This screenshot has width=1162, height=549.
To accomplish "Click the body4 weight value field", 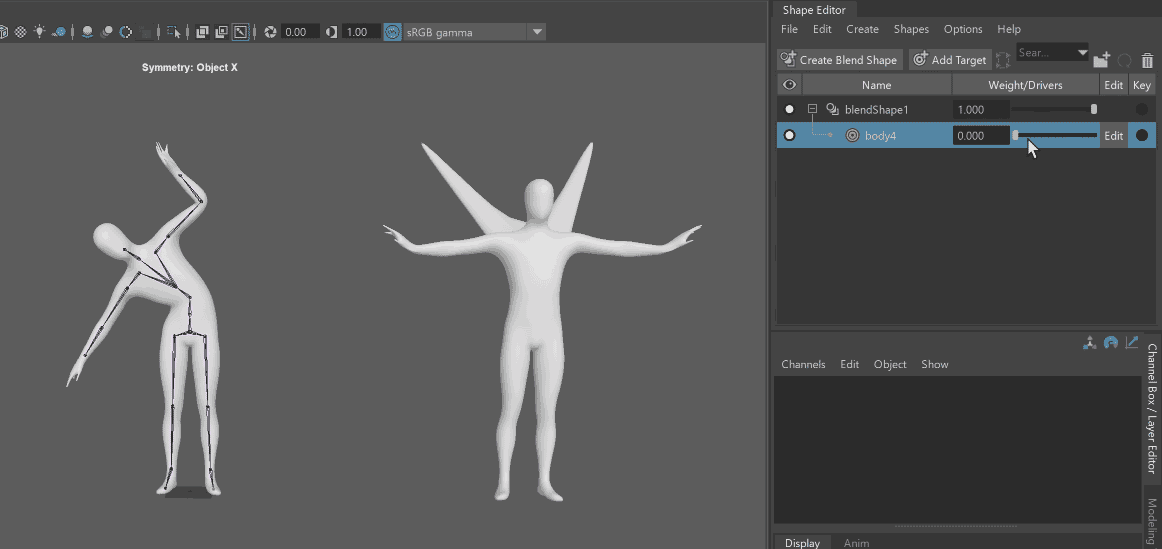I will 980,136.
